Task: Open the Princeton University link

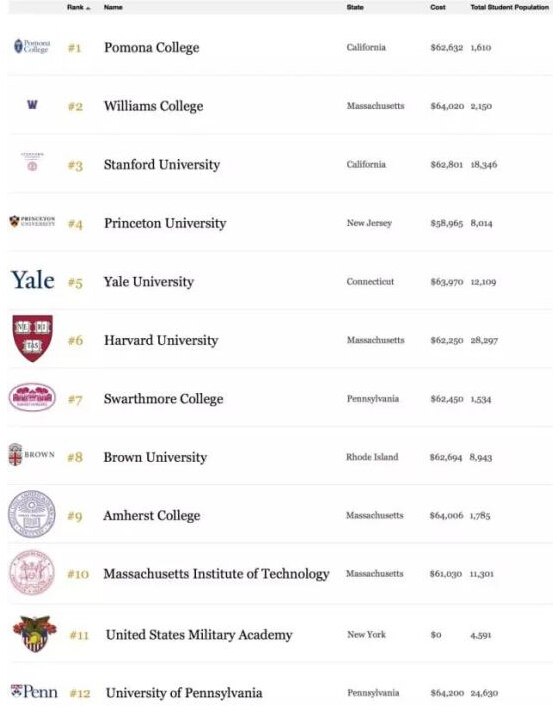Action: 165,223
